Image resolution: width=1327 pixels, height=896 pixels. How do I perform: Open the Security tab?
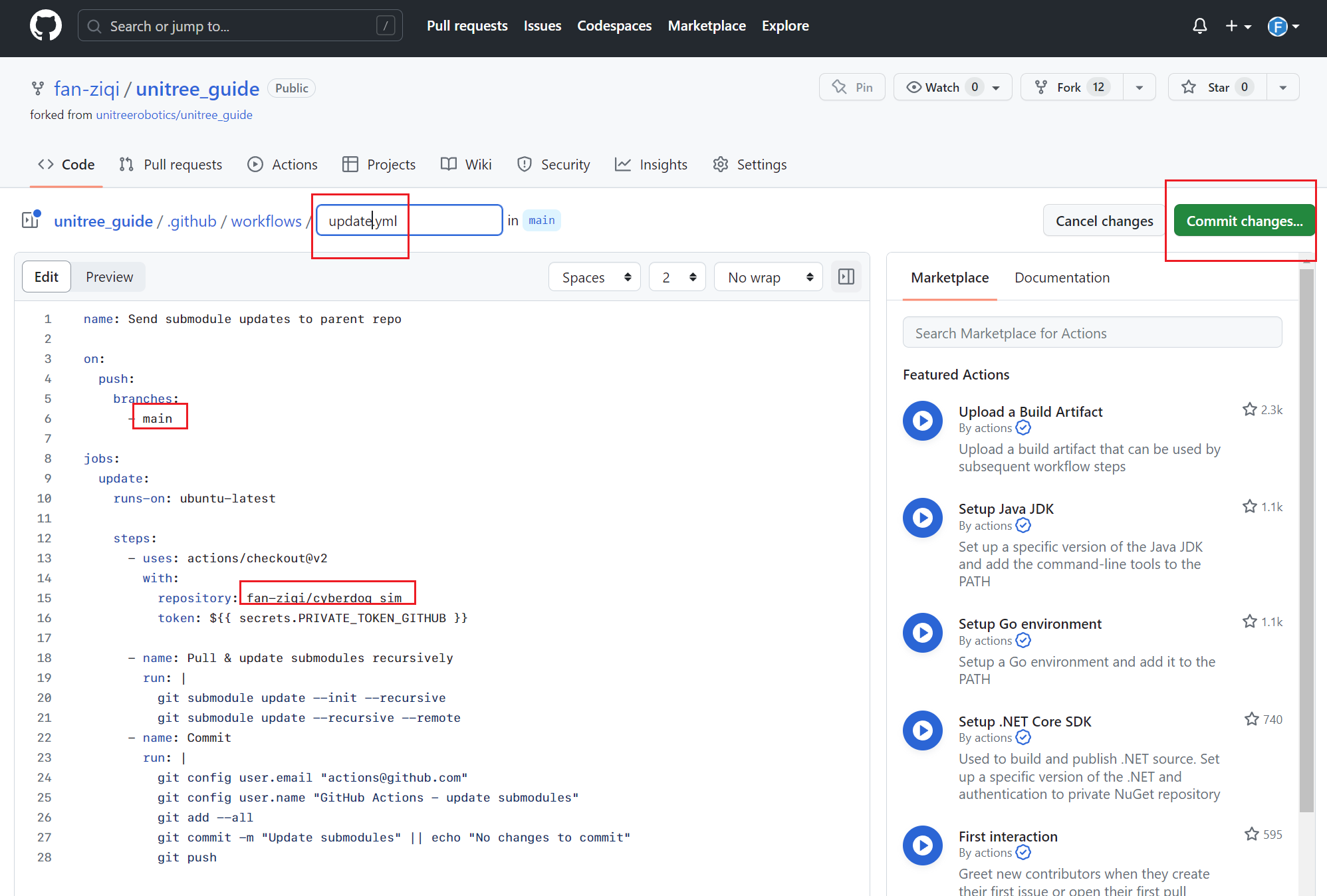tap(554, 164)
